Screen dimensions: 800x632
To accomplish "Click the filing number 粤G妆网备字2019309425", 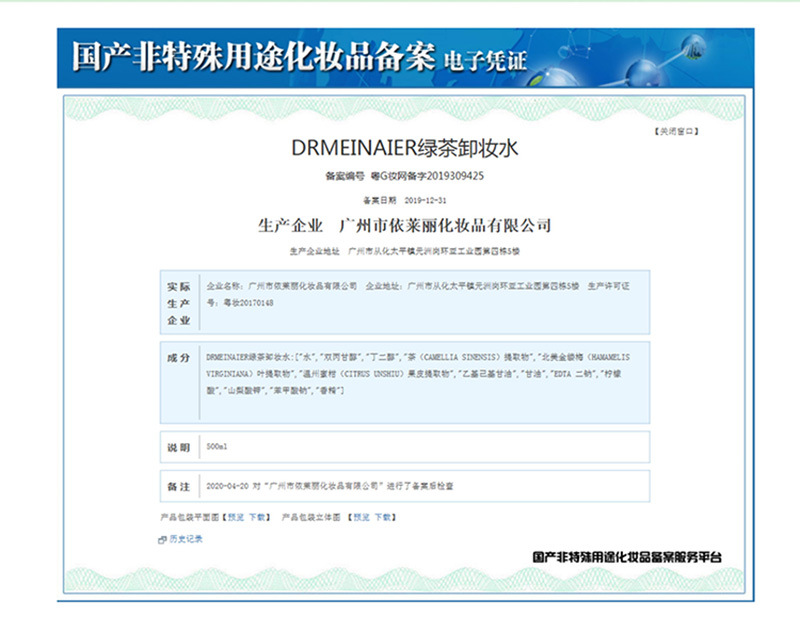I will click(x=427, y=176).
